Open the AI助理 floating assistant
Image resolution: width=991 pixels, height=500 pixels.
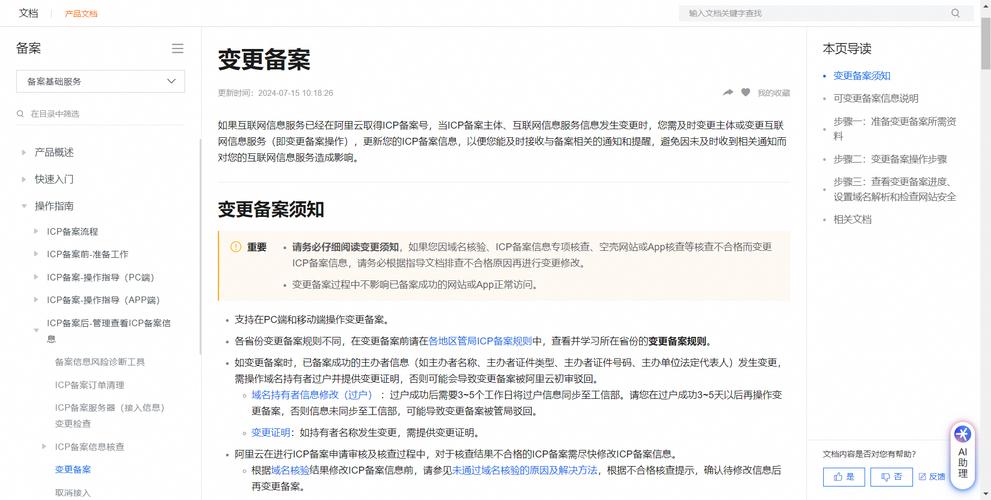click(x=963, y=453)
